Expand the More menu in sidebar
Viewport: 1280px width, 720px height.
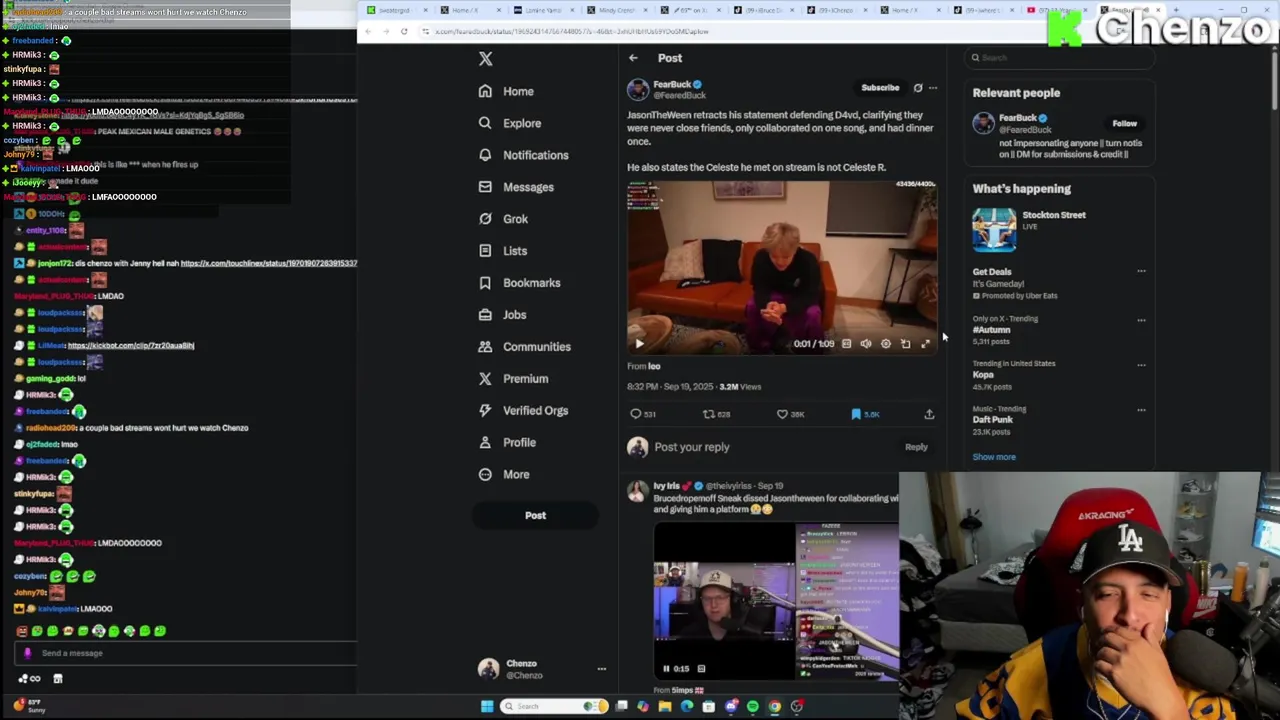tap(504, 475)
